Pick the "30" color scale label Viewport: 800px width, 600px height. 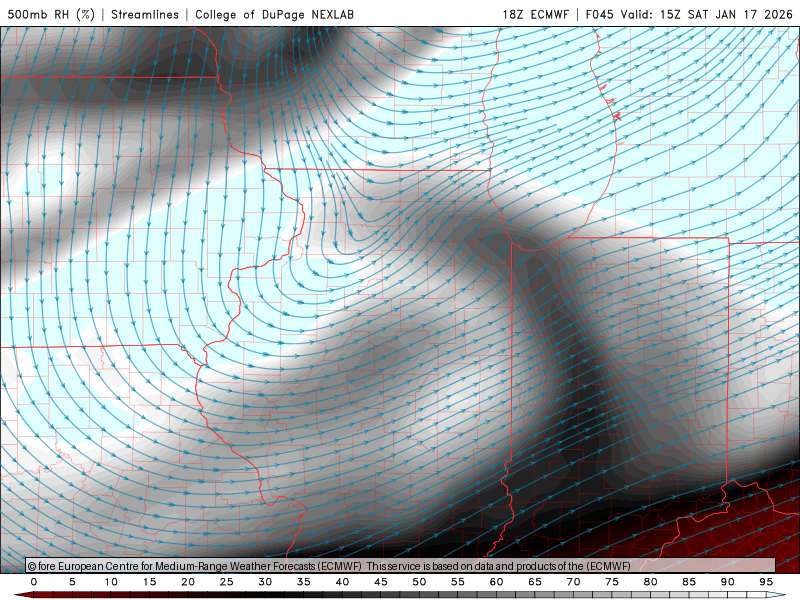tap(265, 582)
